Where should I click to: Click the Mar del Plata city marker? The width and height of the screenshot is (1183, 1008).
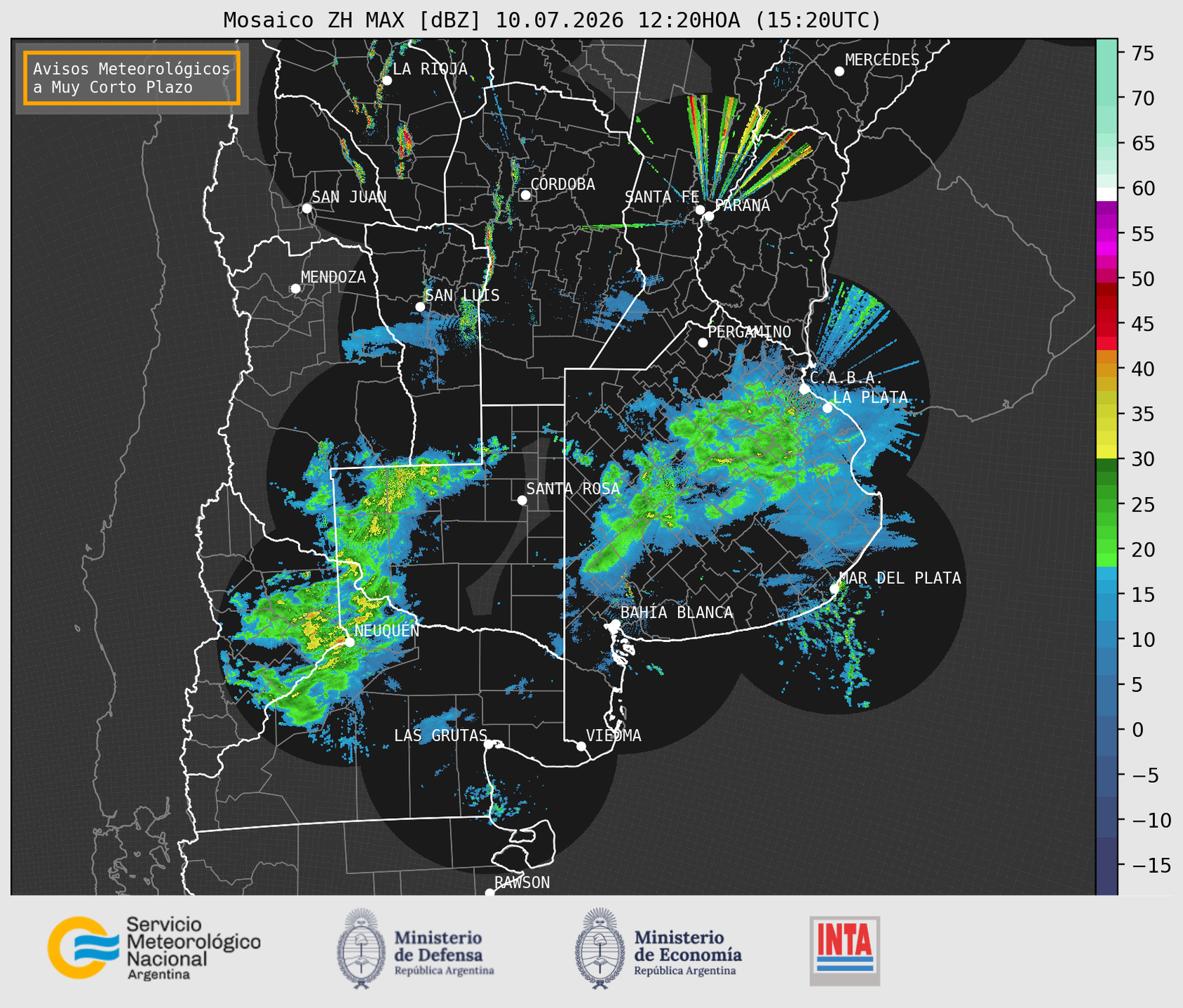coord(834,589)
